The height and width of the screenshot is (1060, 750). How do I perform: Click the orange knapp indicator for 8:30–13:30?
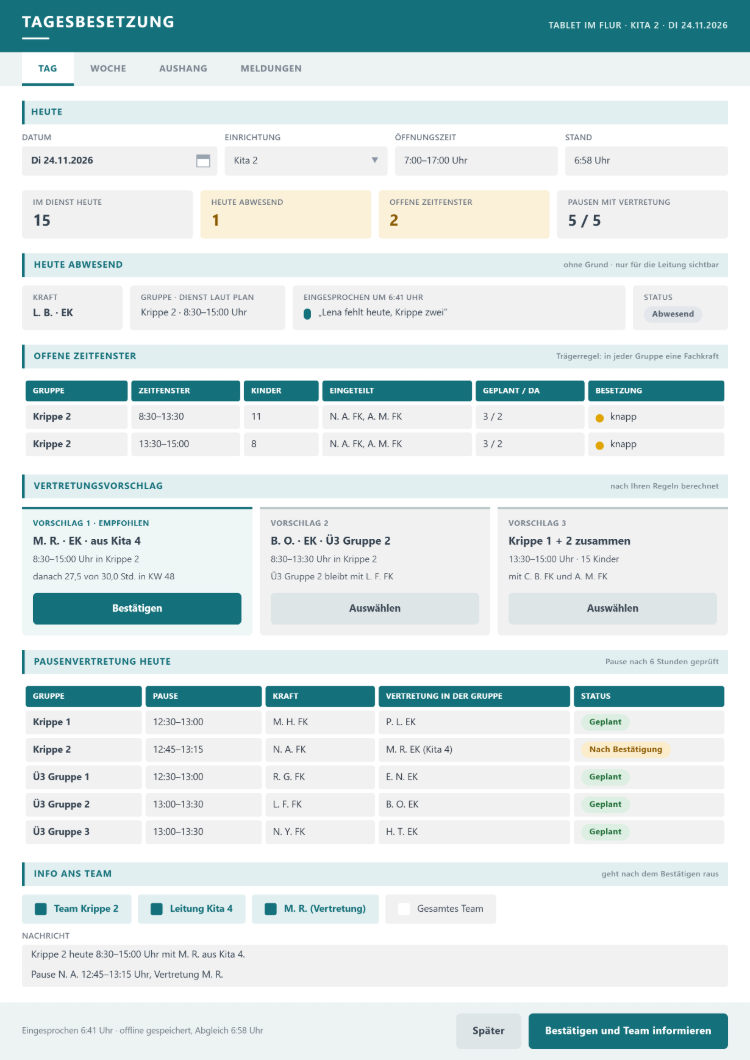point(599,418)
